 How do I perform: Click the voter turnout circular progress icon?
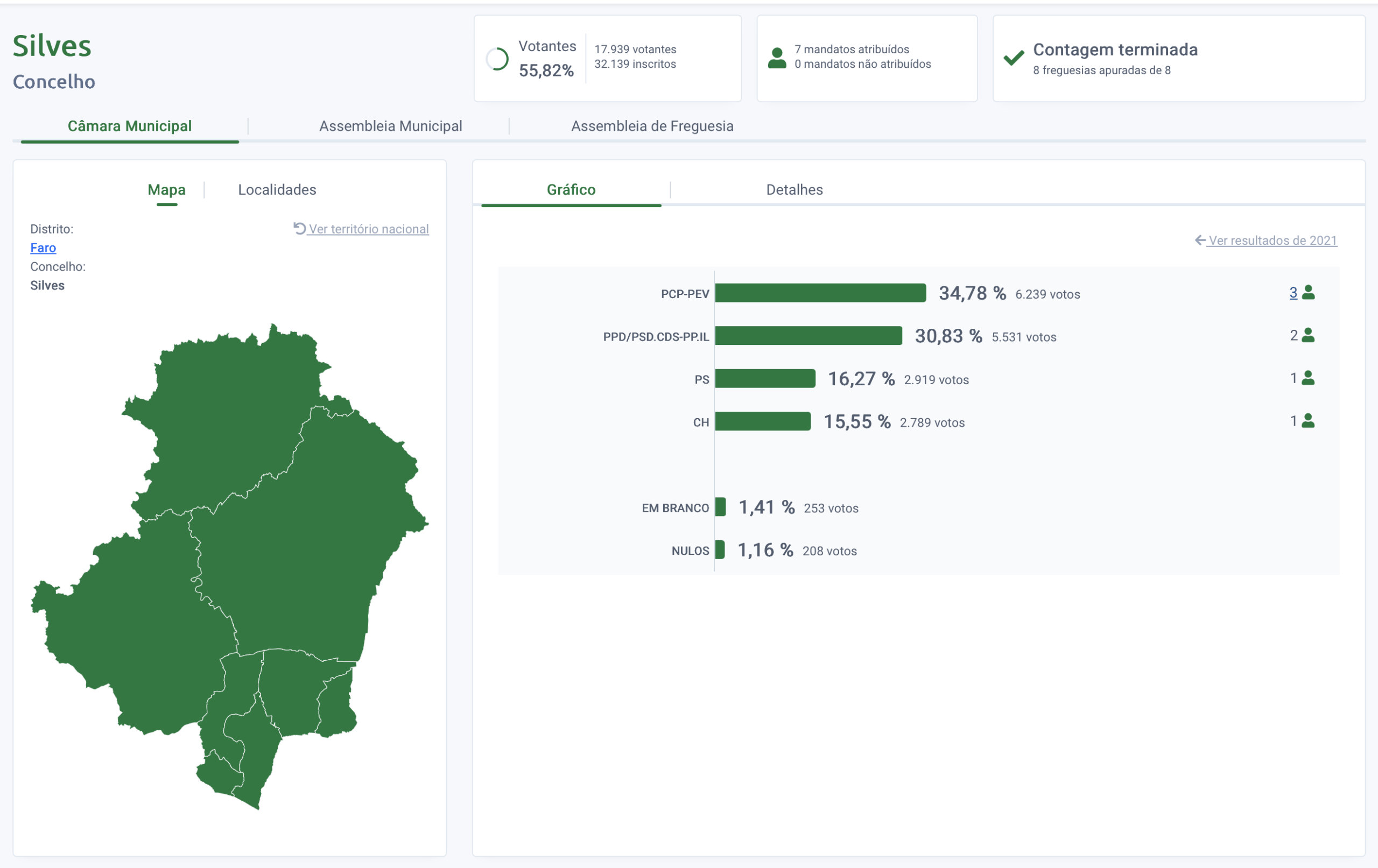[497, 58]
